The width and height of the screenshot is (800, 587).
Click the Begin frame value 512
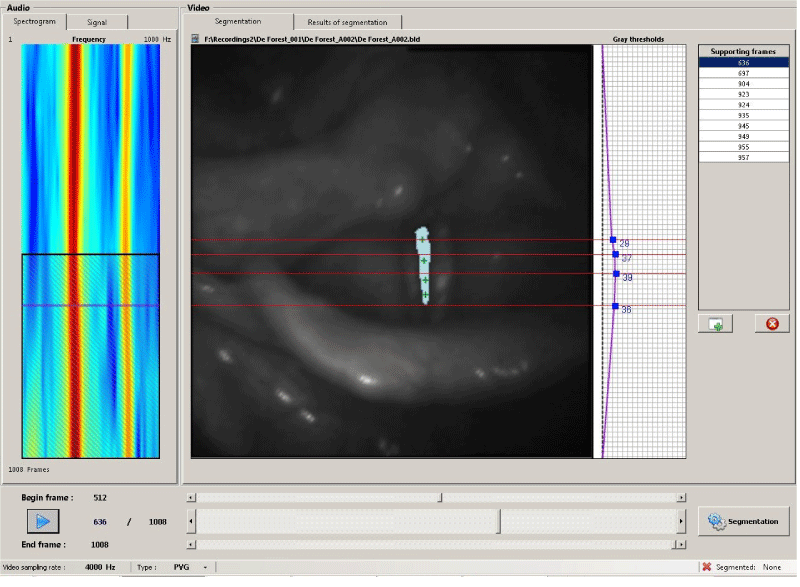tap(100, 498)
